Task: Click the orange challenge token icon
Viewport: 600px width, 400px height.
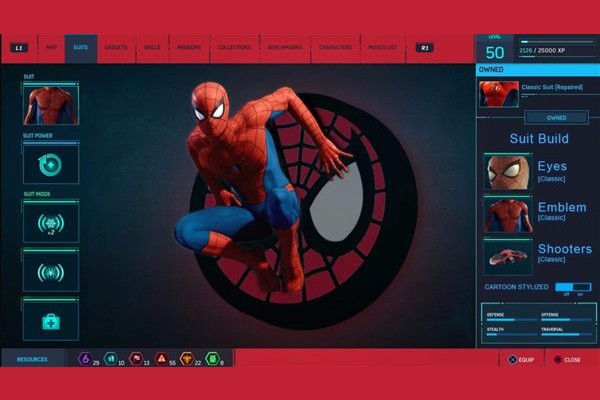Action: [187, 359]
